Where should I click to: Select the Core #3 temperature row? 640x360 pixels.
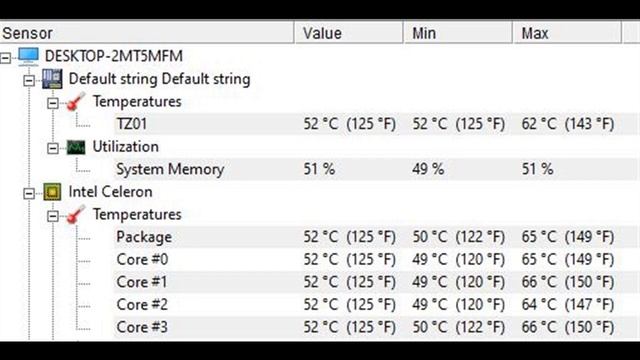click(376, 327)
